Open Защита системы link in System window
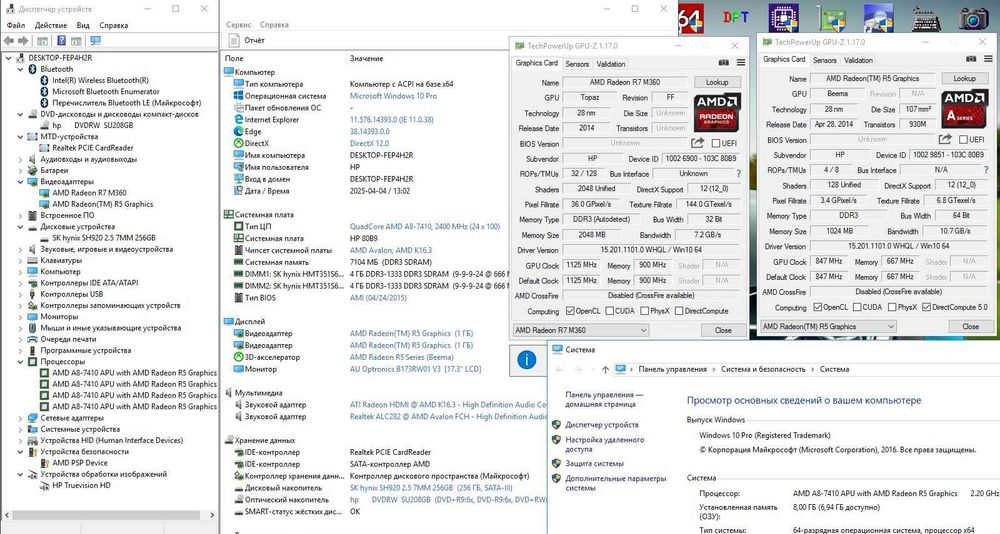The width and height of the screenshot is (1000, 534). (594, 464)
